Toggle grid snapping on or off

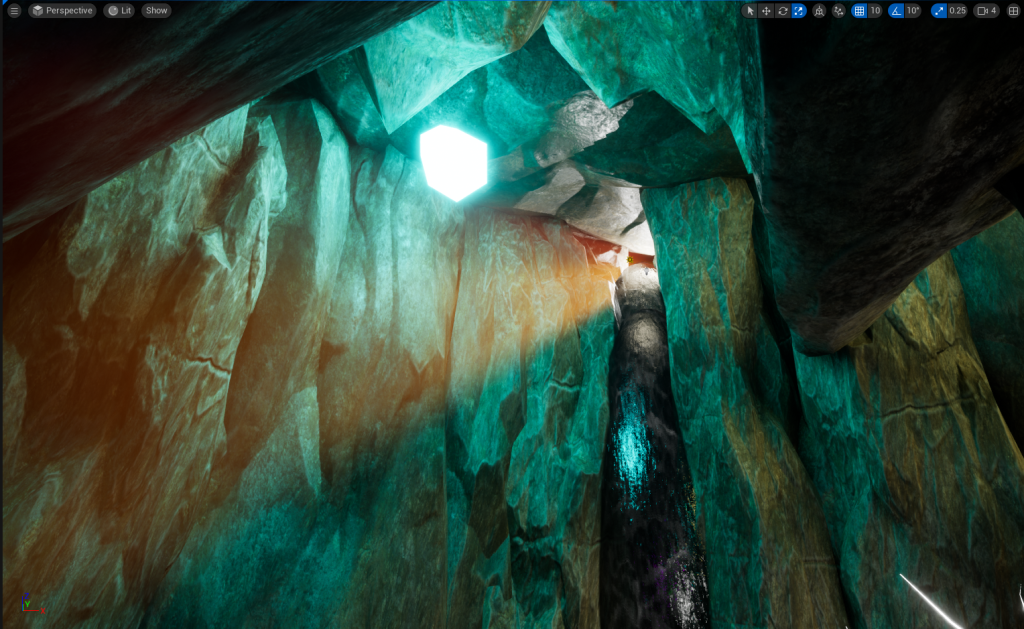click(858, 11)
